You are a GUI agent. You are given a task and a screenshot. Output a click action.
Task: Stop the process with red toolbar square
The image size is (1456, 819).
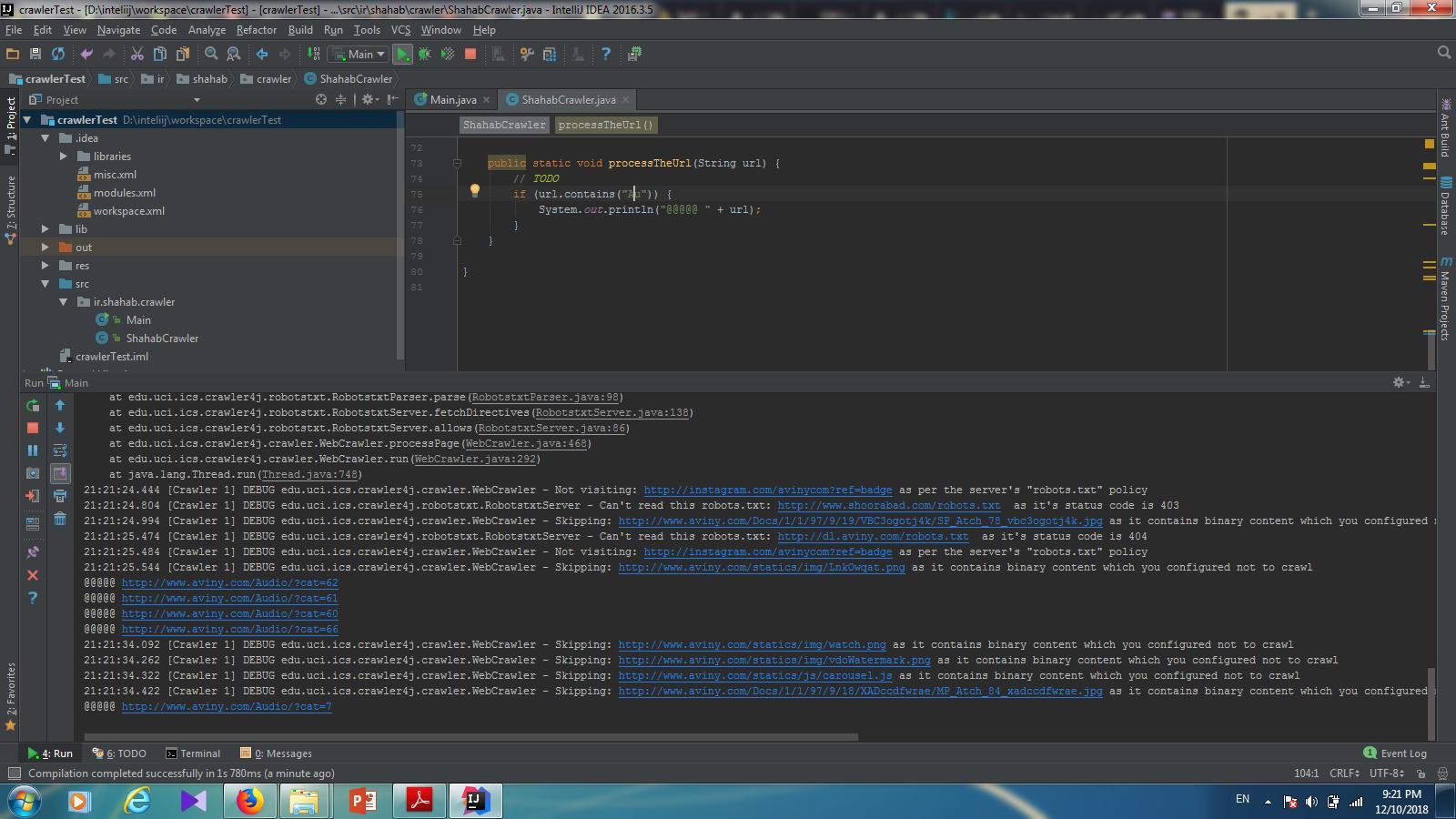tap(470, 54)
